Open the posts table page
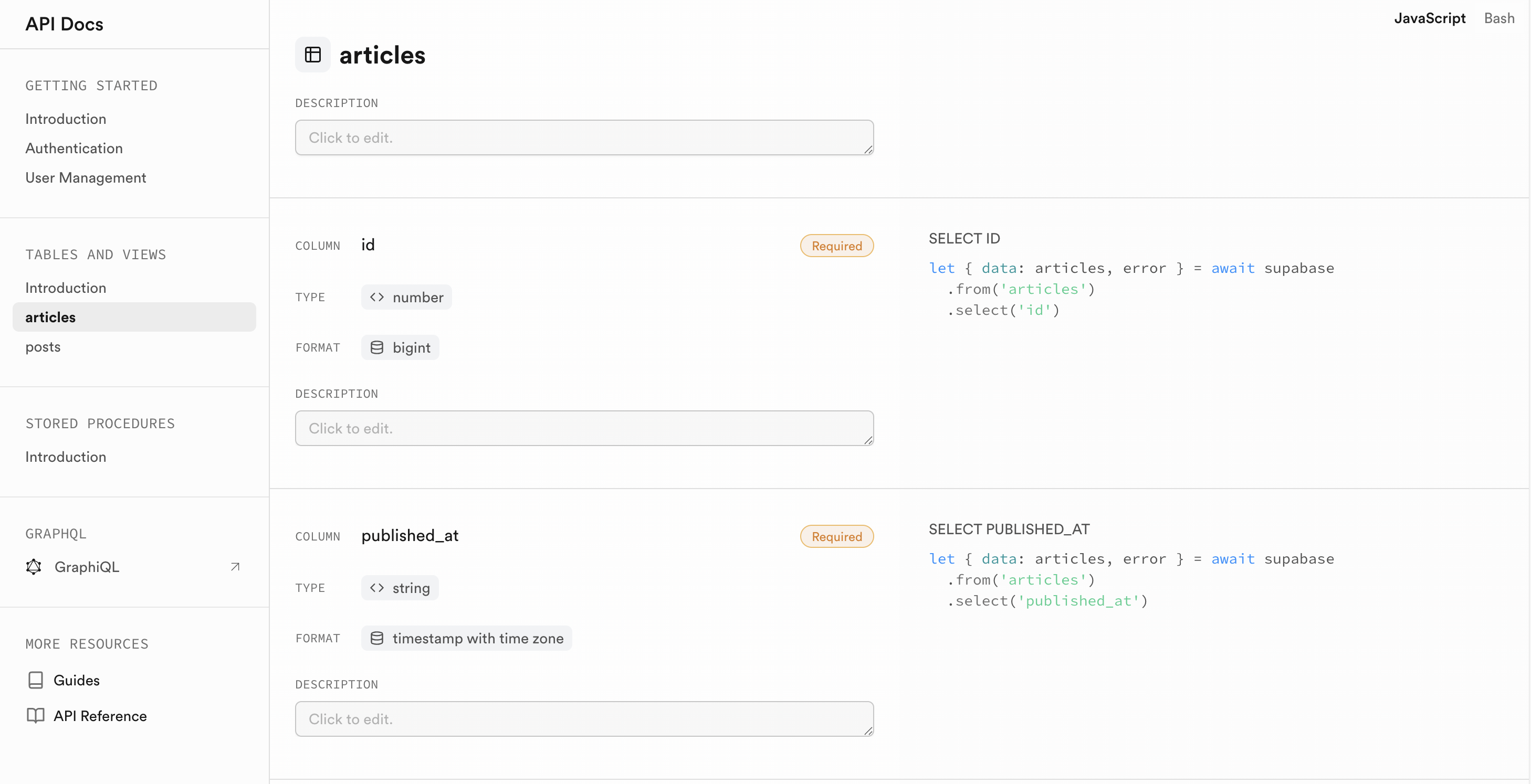Viewport: 1531px width, 784px height. coord(43,347)
